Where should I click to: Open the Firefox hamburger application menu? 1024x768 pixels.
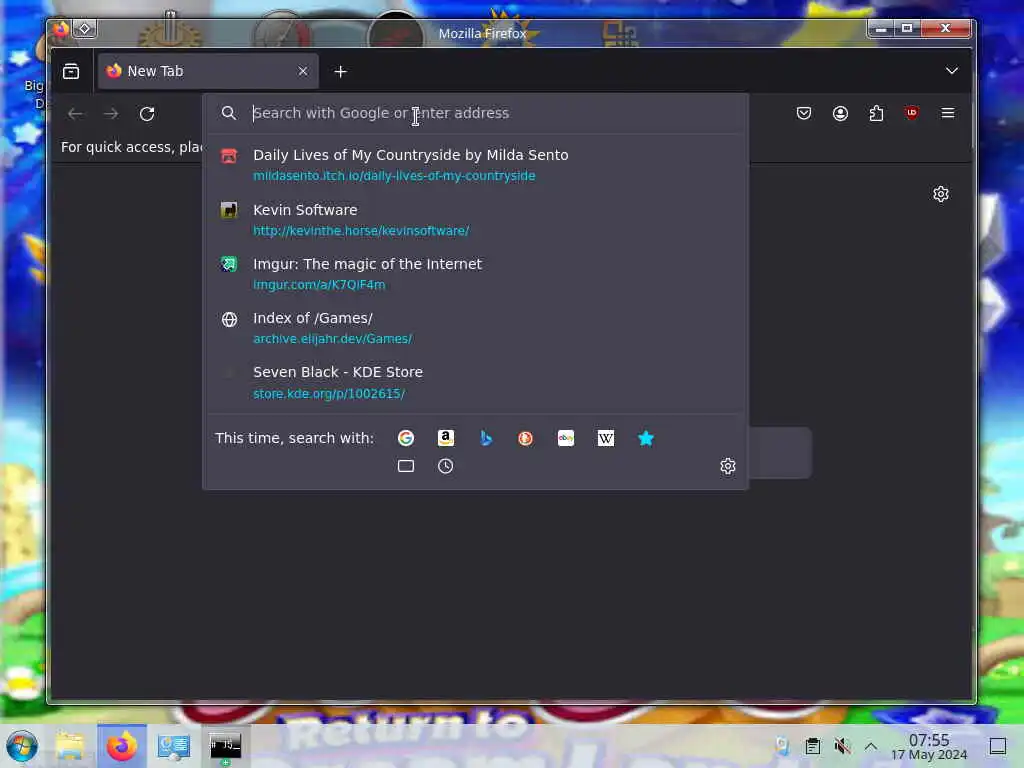[x=948, y=113]
